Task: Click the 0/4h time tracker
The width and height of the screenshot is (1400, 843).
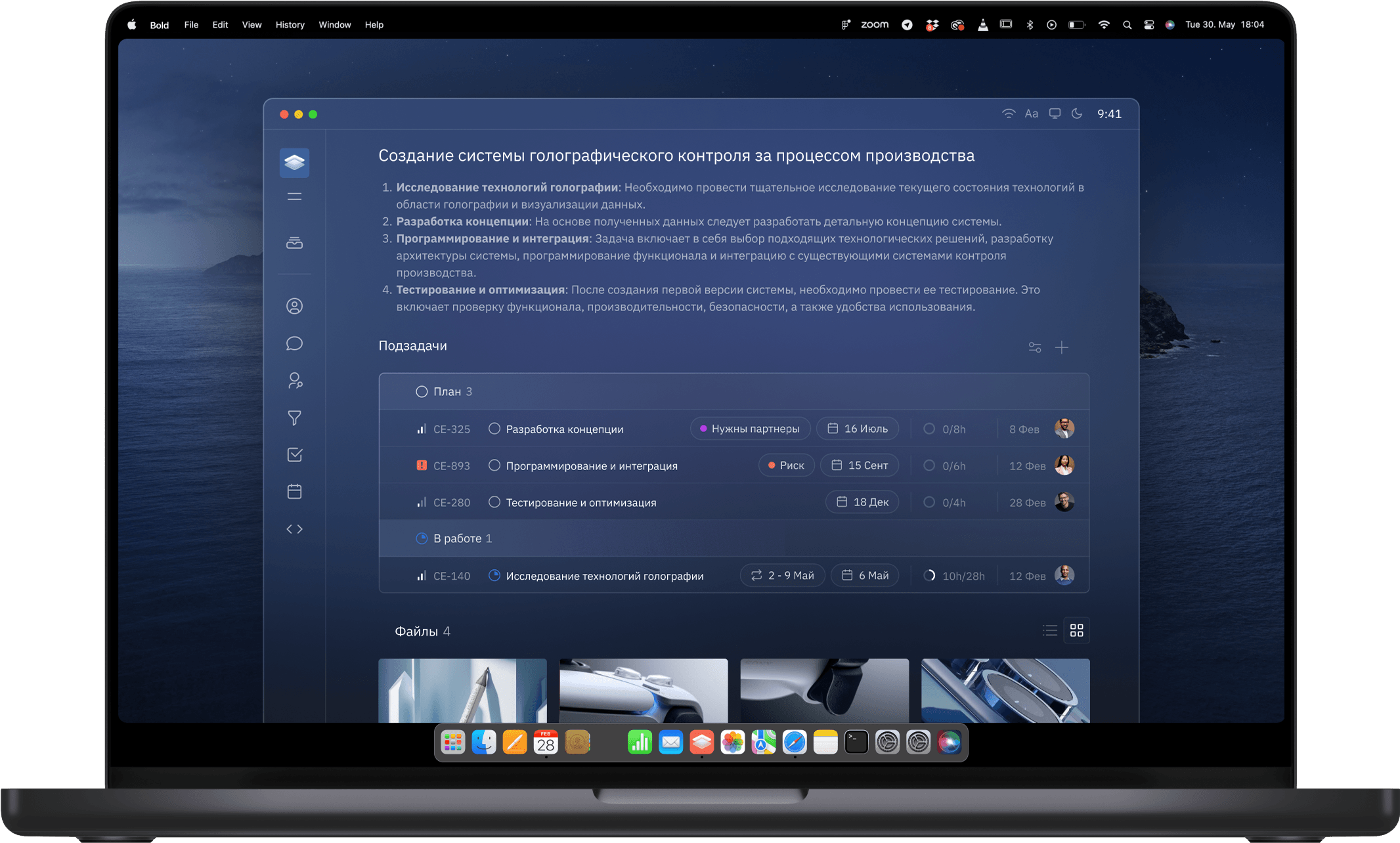Action: pos(944,502)
